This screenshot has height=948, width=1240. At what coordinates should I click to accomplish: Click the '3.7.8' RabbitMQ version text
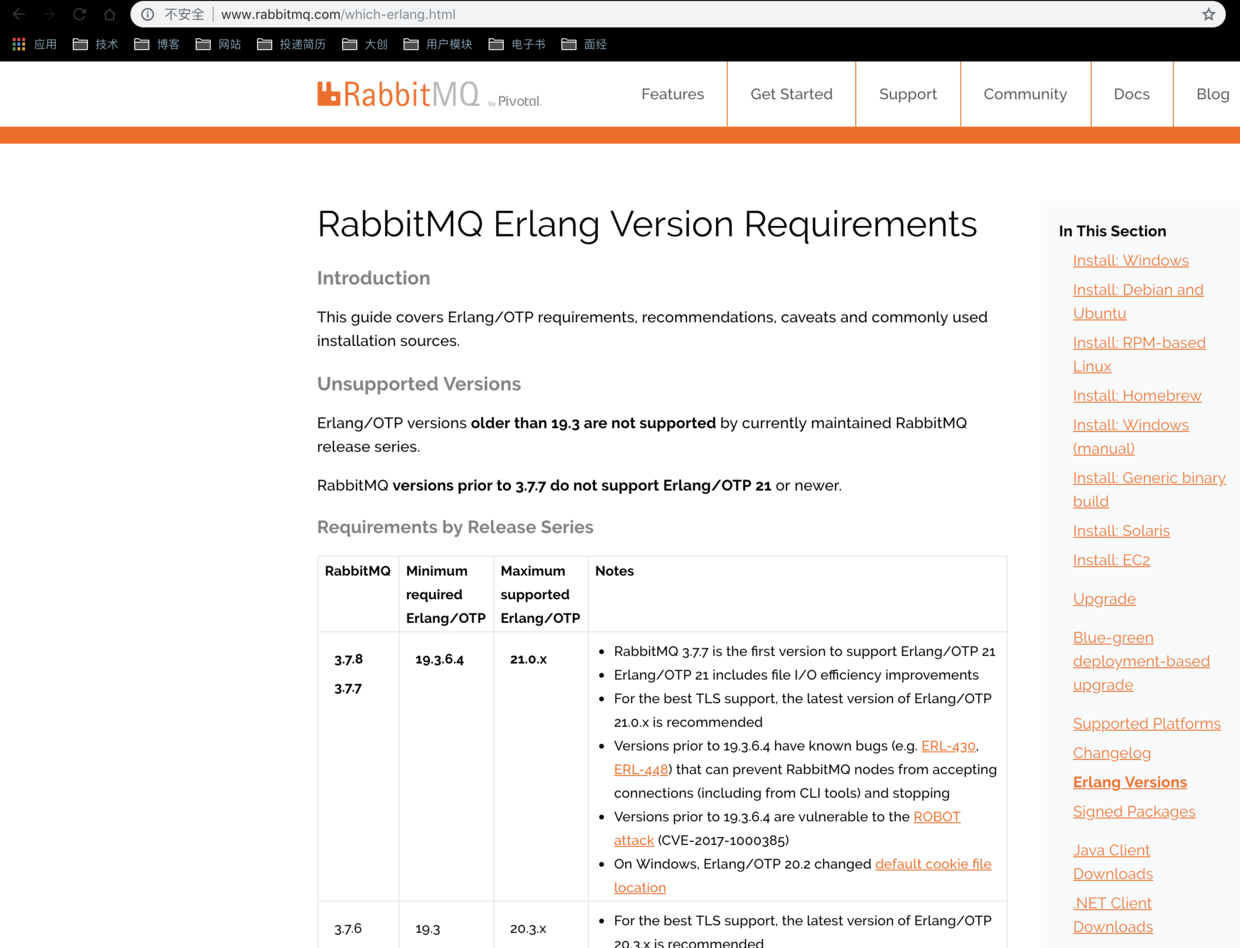pyautogui.click(x=348, y=659)
